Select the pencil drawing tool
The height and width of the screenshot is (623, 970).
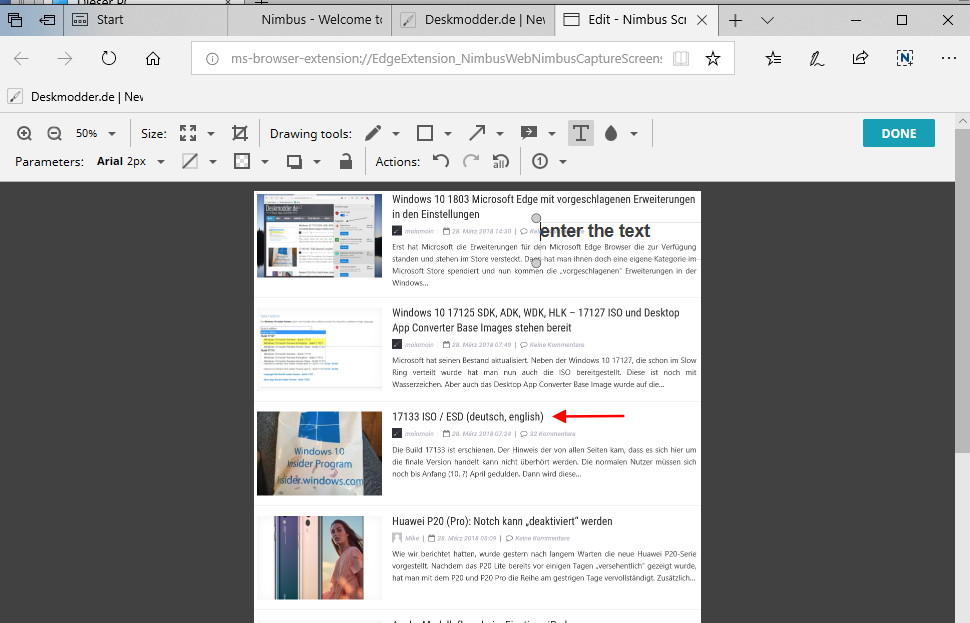[373, 133]
